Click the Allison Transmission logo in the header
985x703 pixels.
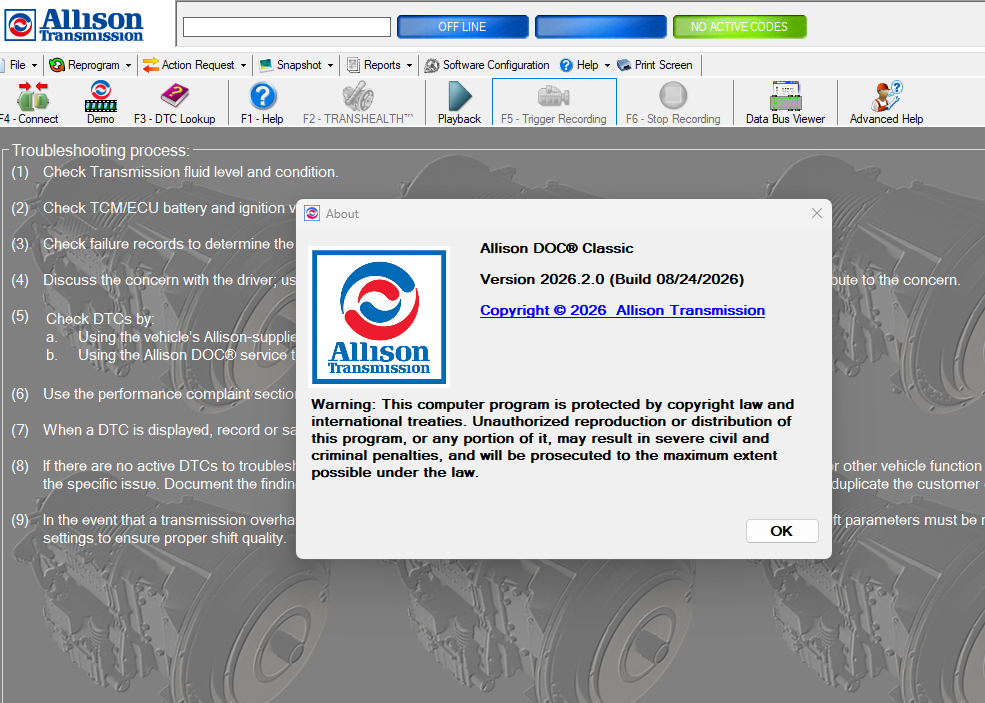[74, 25]
